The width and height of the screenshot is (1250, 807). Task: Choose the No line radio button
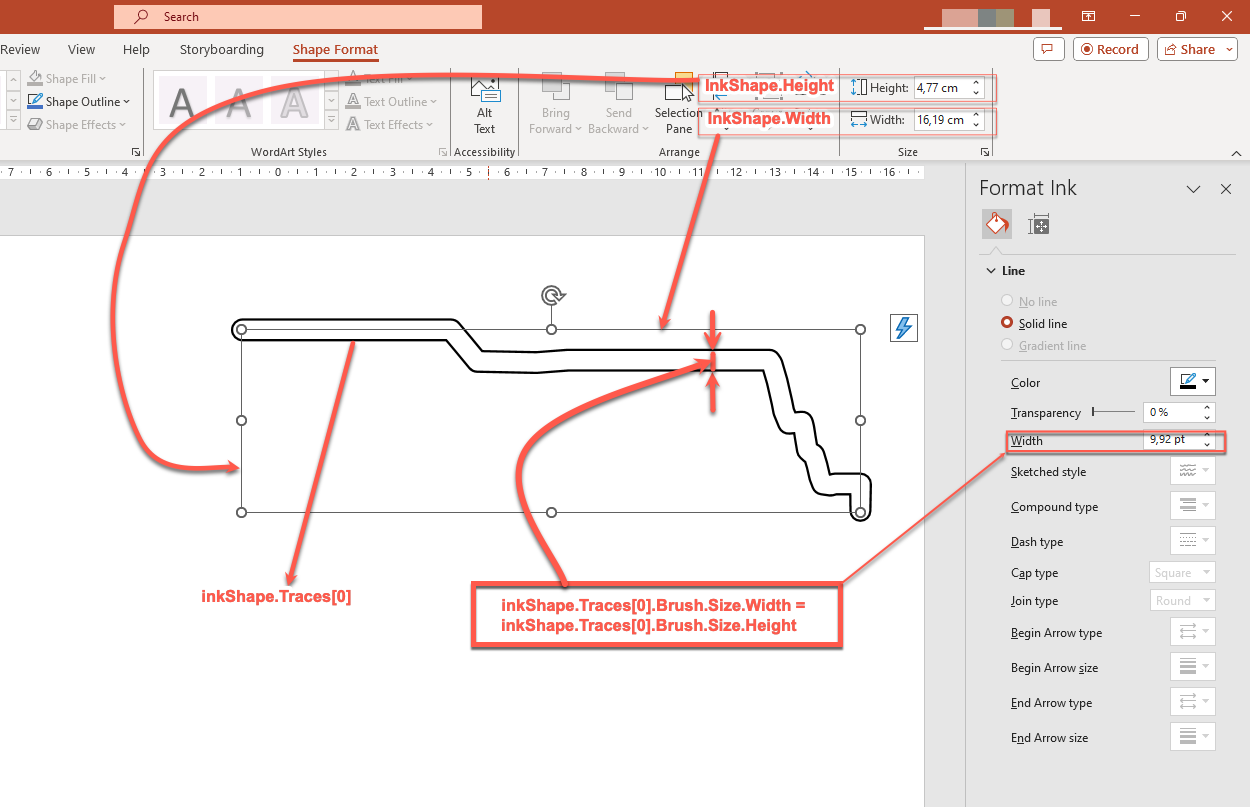coord(1007,301)
